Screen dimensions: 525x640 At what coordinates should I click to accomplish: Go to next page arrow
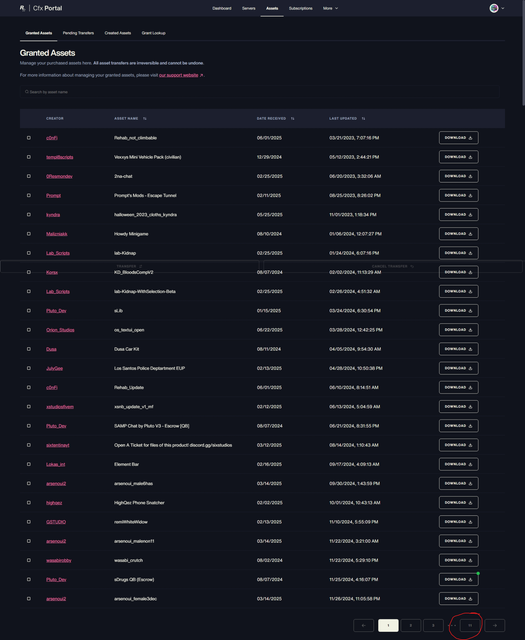click(494, 625)
